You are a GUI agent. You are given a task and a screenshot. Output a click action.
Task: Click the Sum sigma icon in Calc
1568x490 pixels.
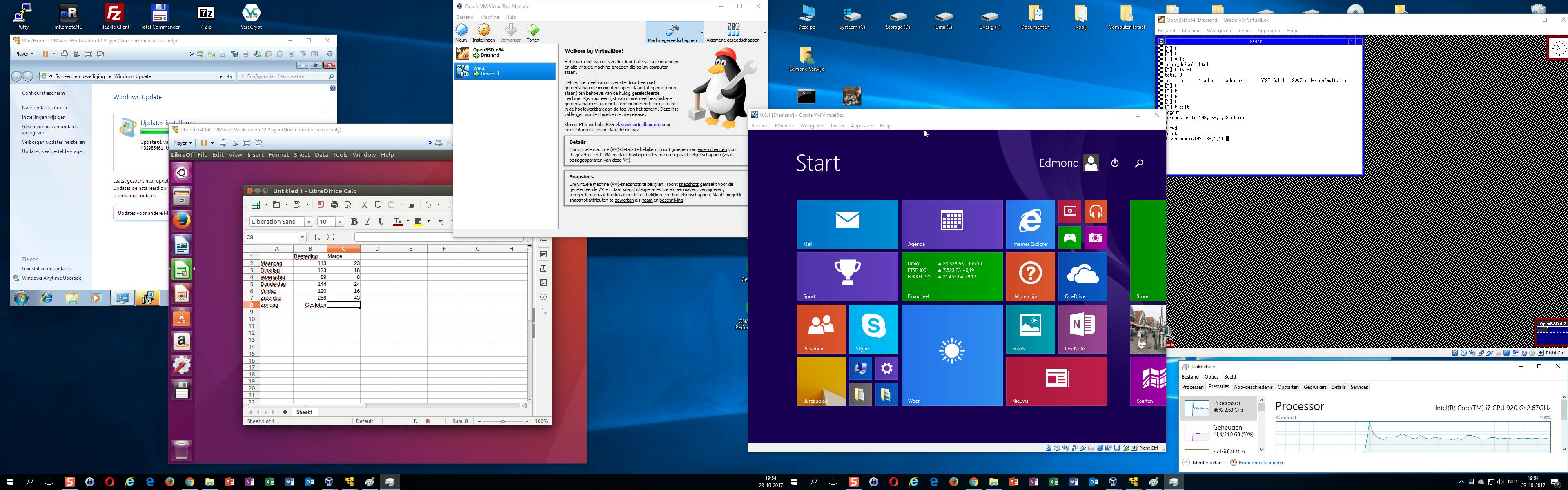[x=330, y=237]
